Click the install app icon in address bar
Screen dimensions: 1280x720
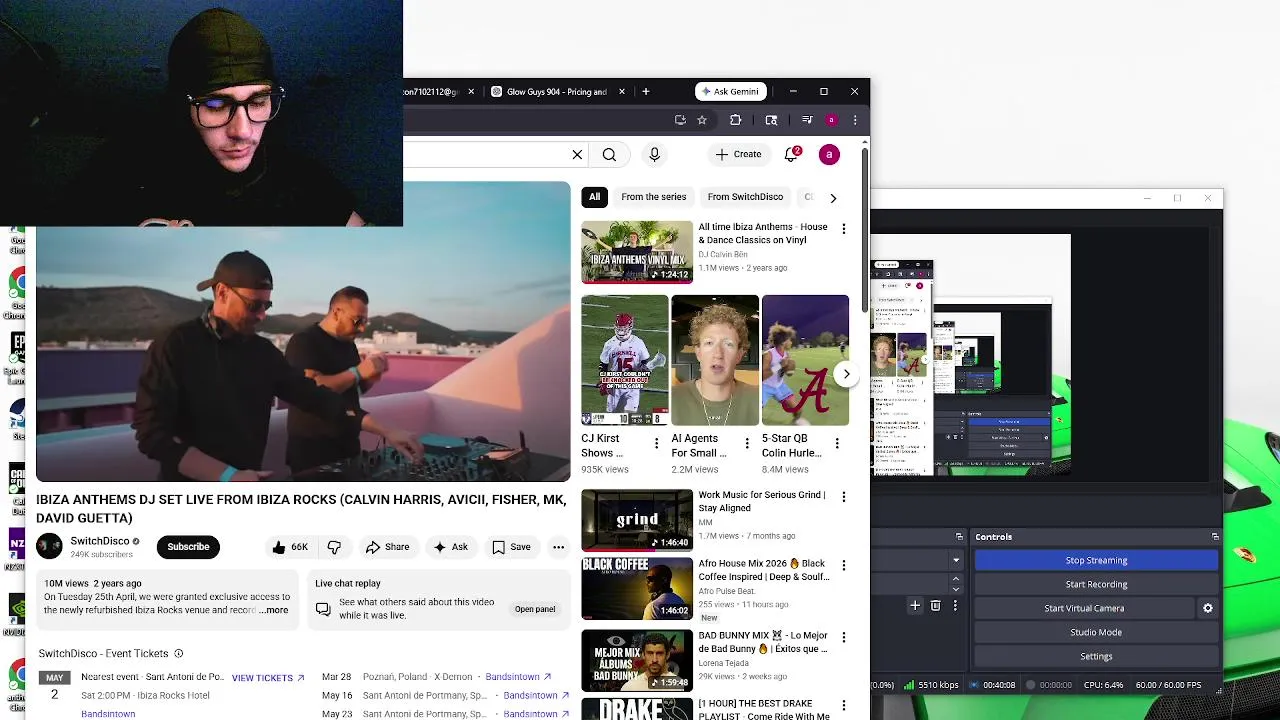click(x=680, y=120)
